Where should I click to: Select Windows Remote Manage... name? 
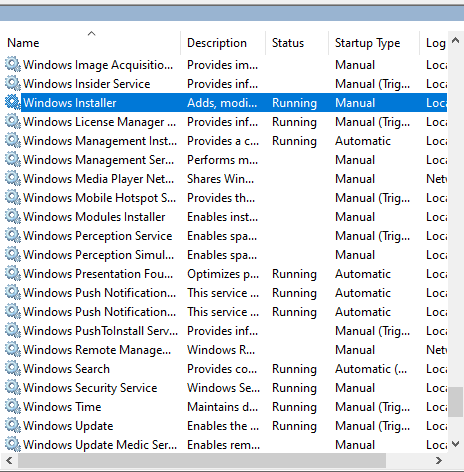[x=97, y=350]
